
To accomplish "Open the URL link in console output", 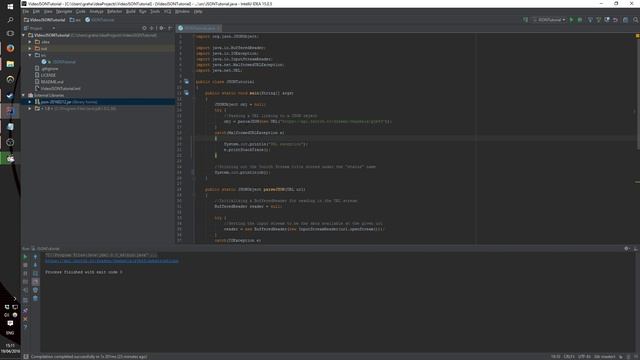I will (111, 260).
